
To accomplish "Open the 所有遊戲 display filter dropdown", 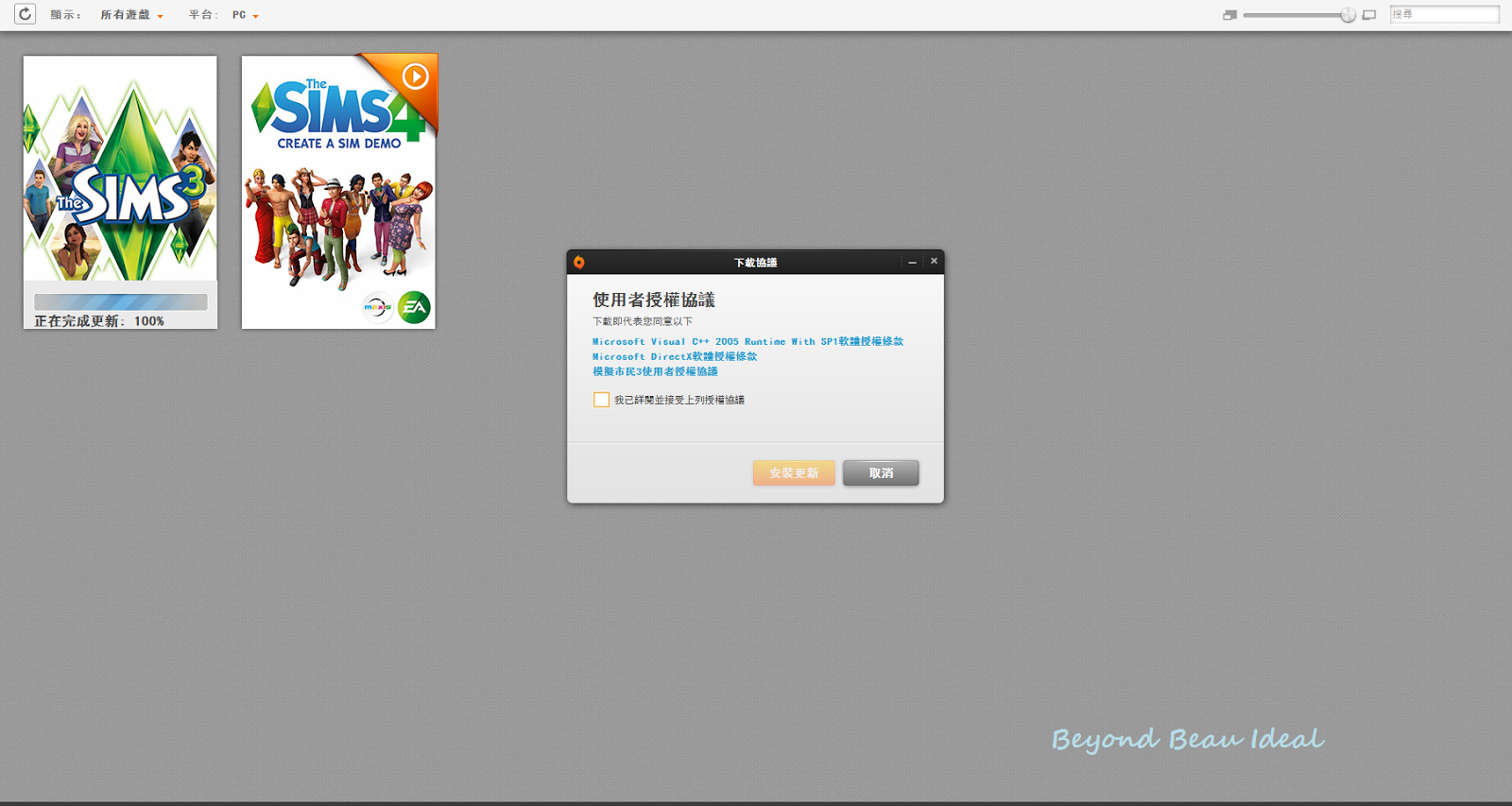I will pos(131,15).
